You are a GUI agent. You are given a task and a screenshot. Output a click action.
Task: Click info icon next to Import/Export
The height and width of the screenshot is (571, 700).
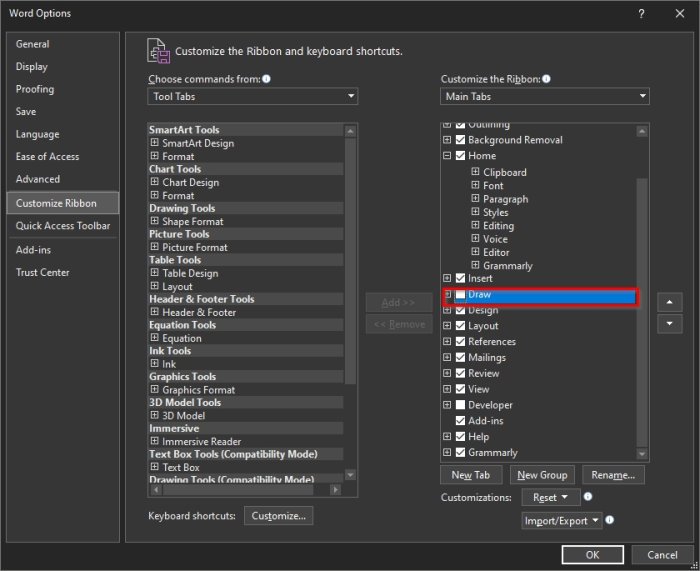(x=610, y=520)
